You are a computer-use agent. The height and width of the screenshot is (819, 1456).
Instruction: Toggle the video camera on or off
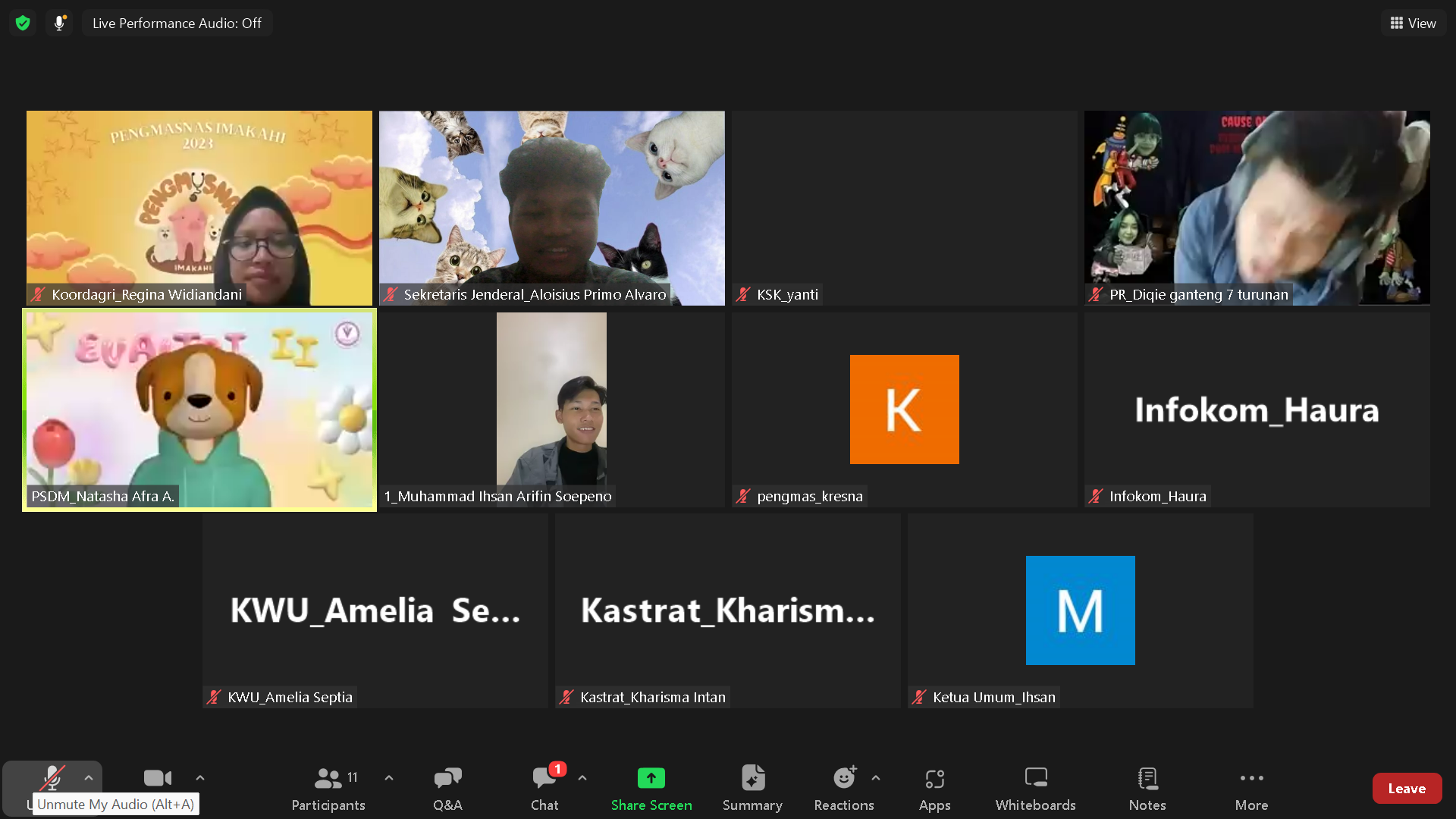pyautogui.click(x=158, y=779)
